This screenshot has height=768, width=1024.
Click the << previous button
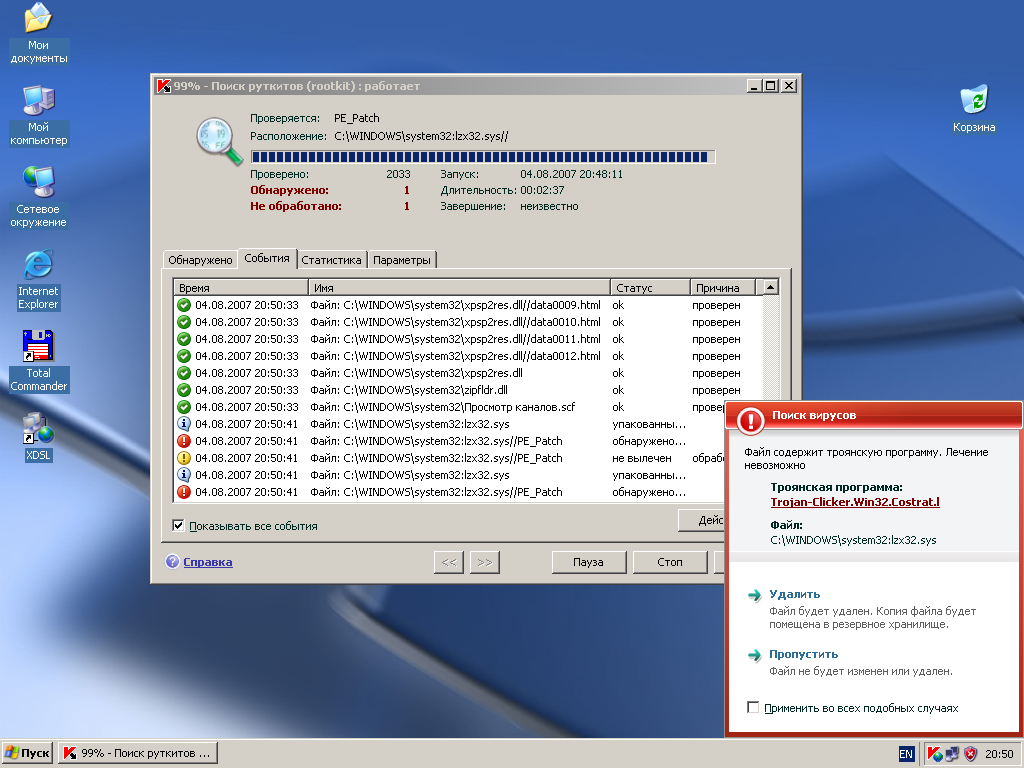point(449,562)
